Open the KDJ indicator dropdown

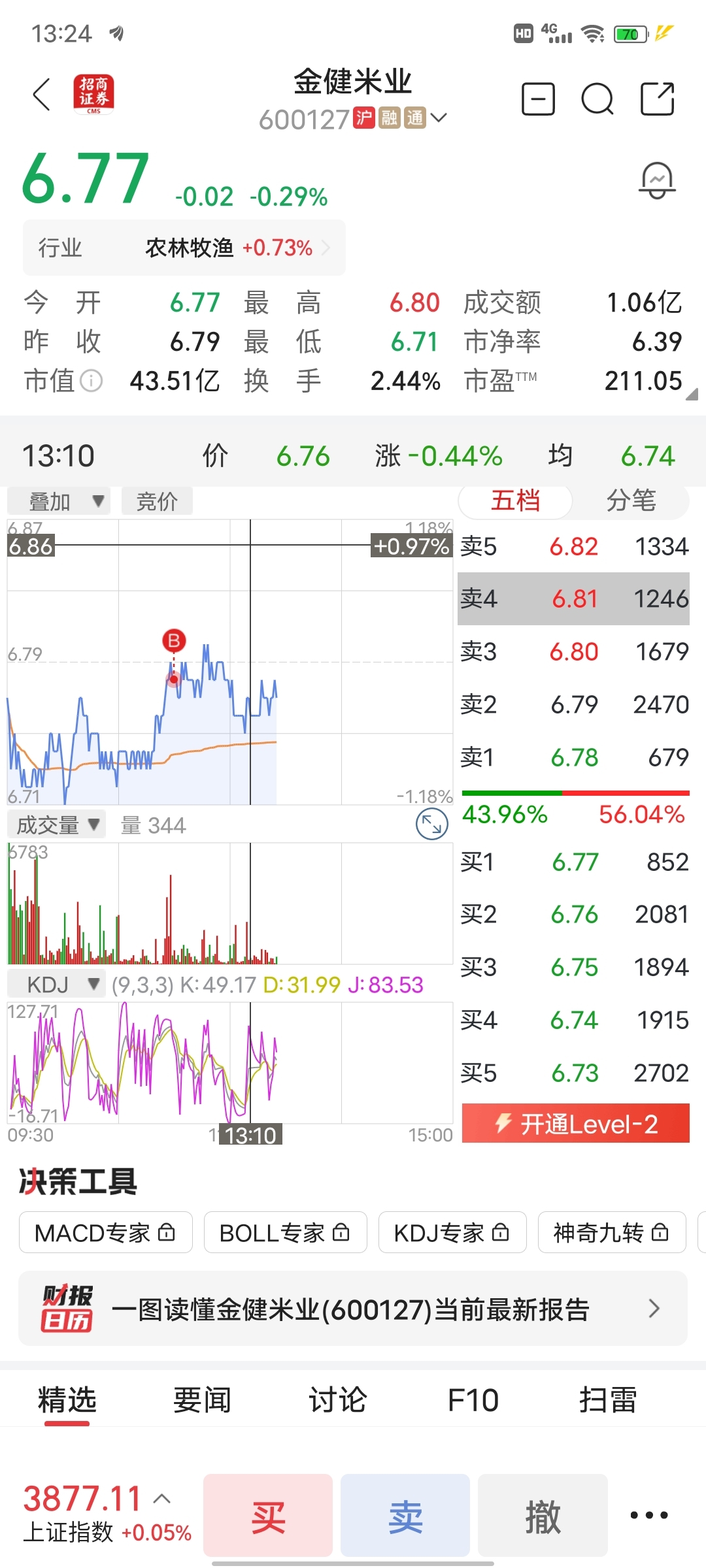[x=57, y=983]
